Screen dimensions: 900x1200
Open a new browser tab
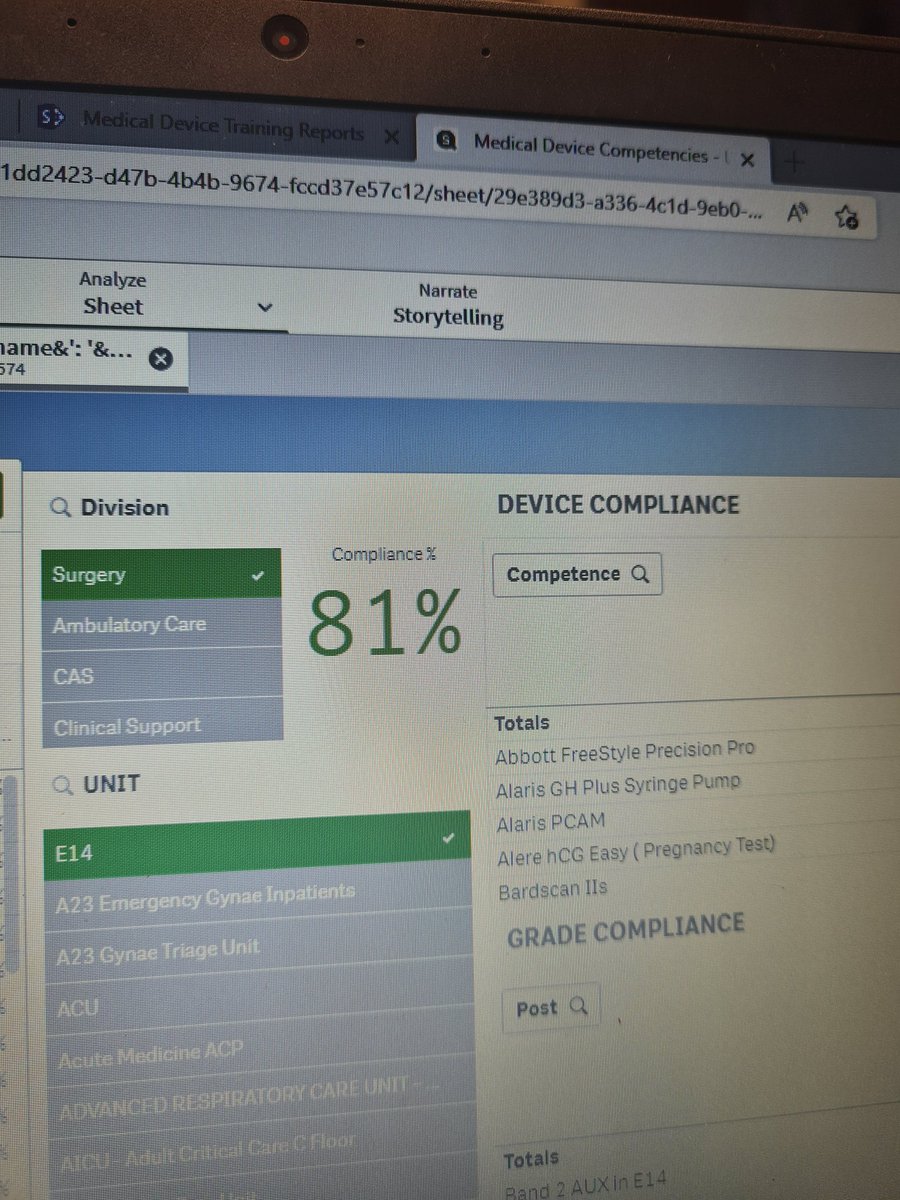(795, 161)
